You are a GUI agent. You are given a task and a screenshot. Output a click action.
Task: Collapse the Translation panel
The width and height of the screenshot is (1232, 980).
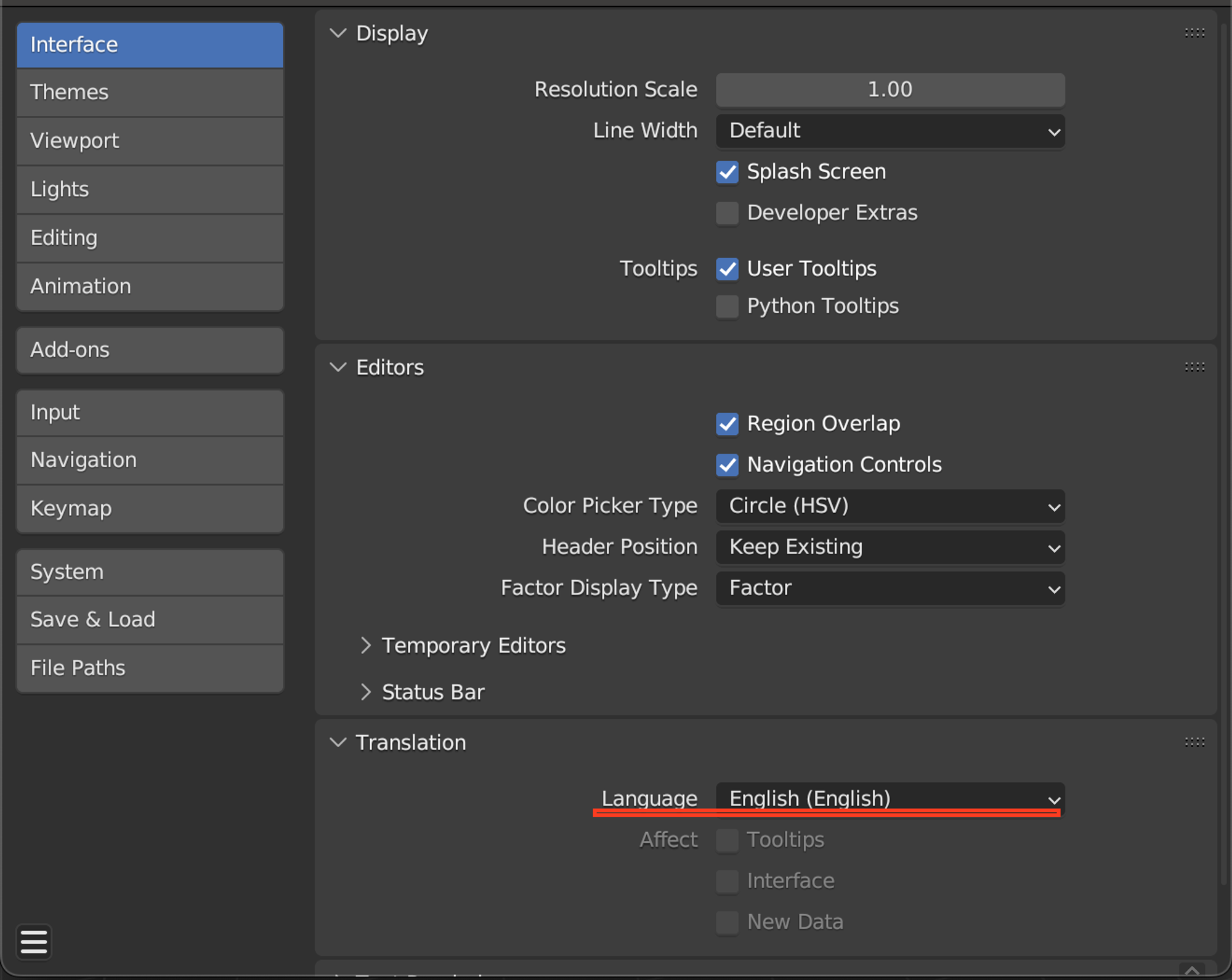[x=338, y=742]
